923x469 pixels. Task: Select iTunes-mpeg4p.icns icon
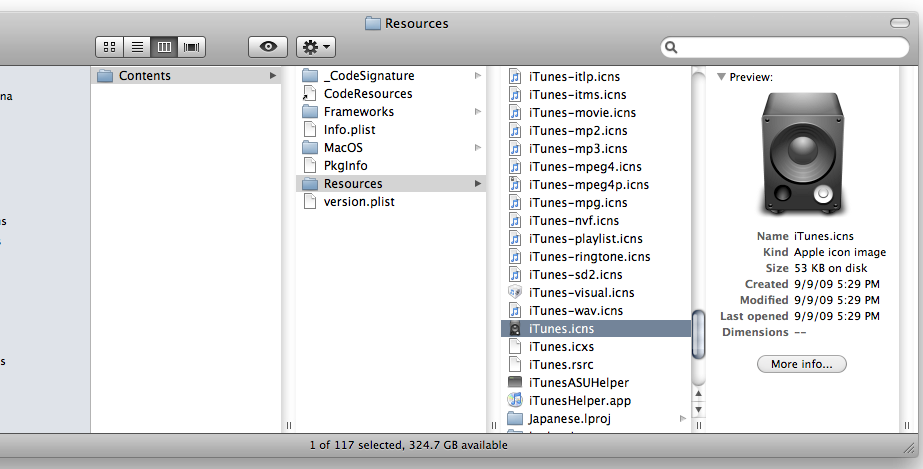[515, 184]
